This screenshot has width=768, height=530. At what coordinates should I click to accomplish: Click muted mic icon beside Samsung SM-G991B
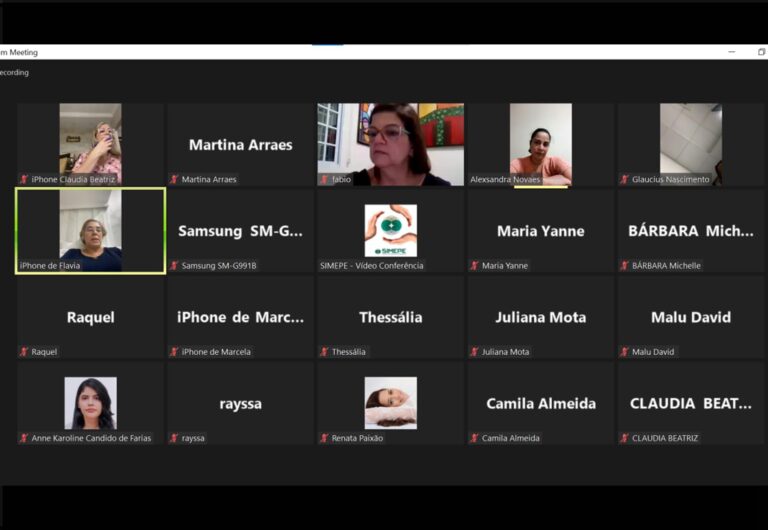(x=174, y=266)
